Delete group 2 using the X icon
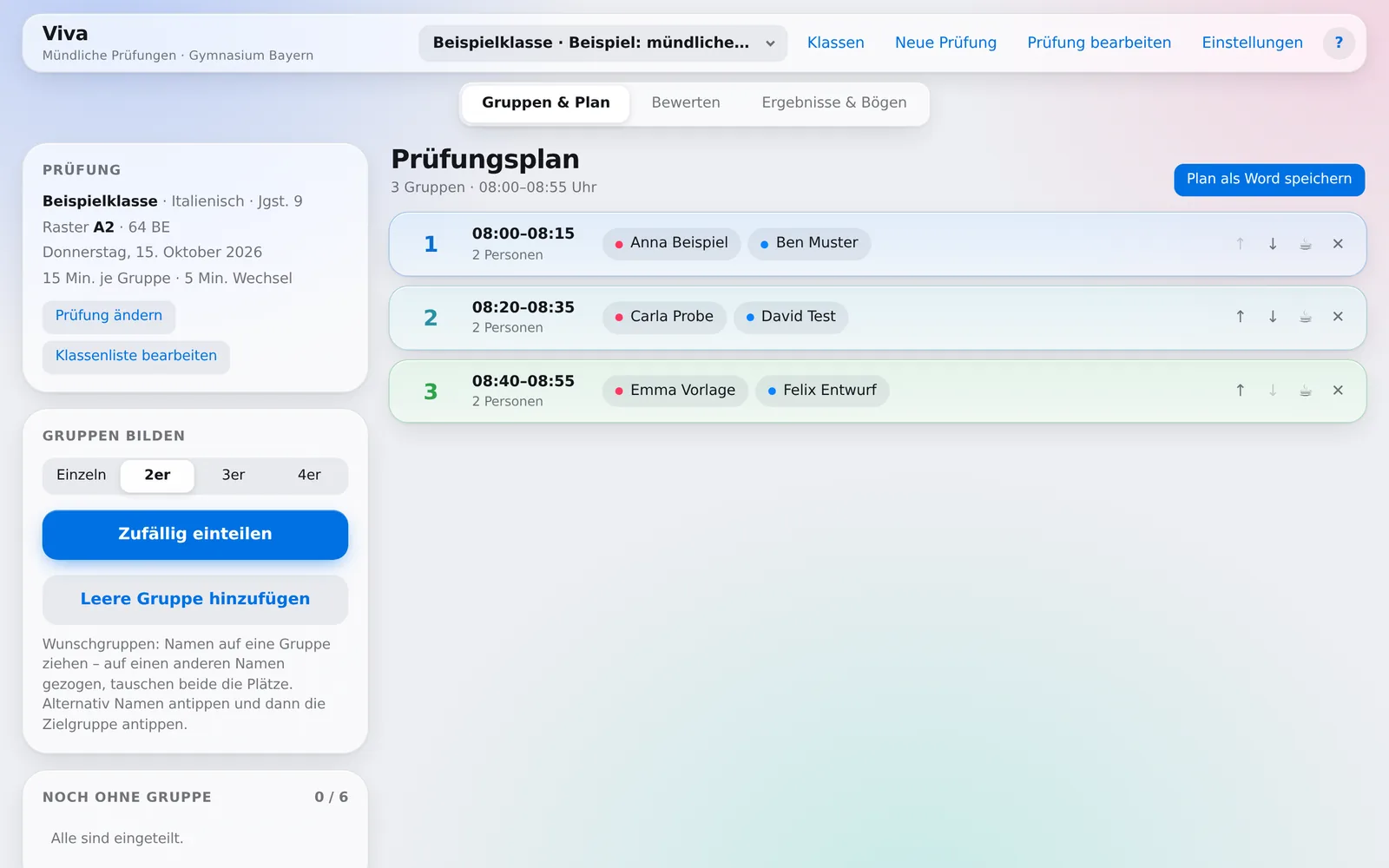1389x868 pixels. click(1338, 317)
